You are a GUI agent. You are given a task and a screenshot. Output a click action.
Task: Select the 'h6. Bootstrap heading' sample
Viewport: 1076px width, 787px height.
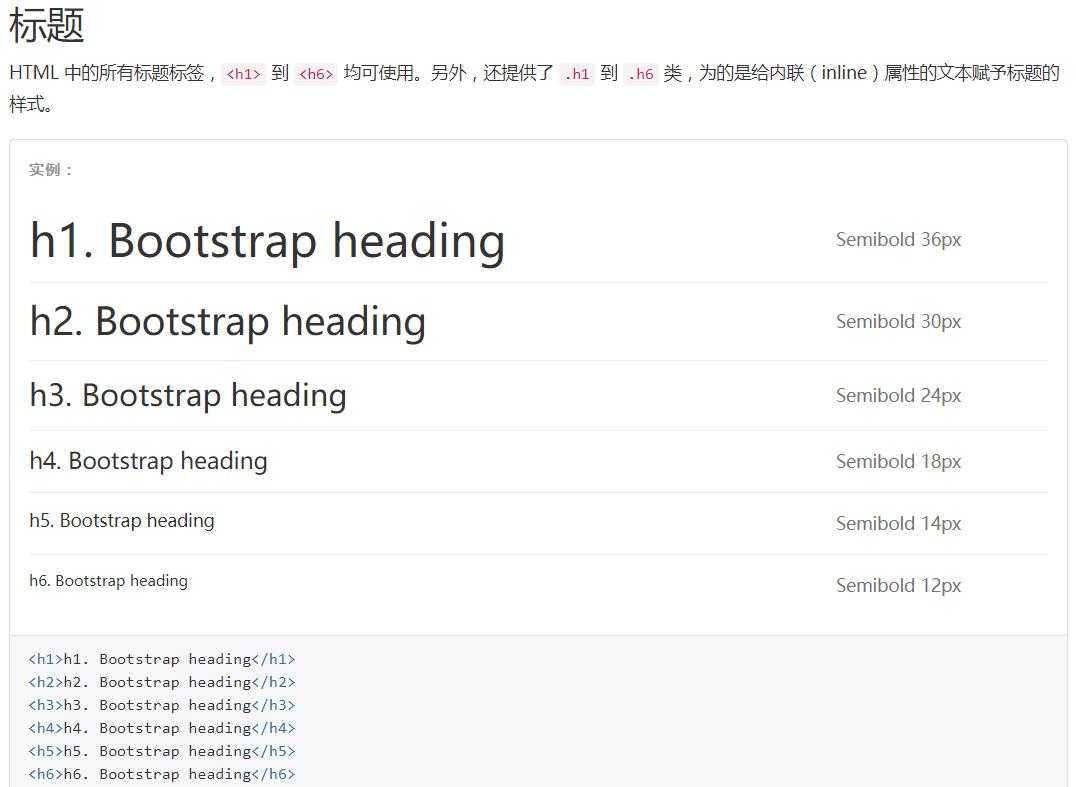(x=108, y=580)
